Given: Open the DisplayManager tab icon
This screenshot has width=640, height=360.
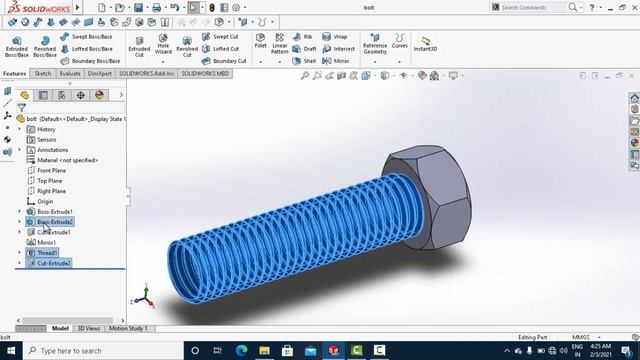Looking at the screenshot, I should pos(99,95).
